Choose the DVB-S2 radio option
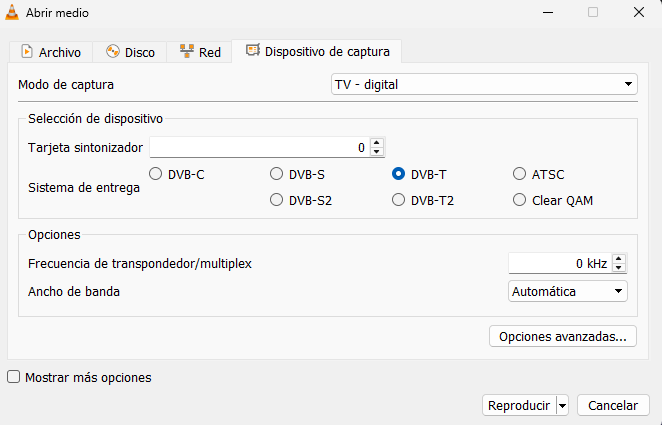The image size is (662, 425). (x=277, y=200)
